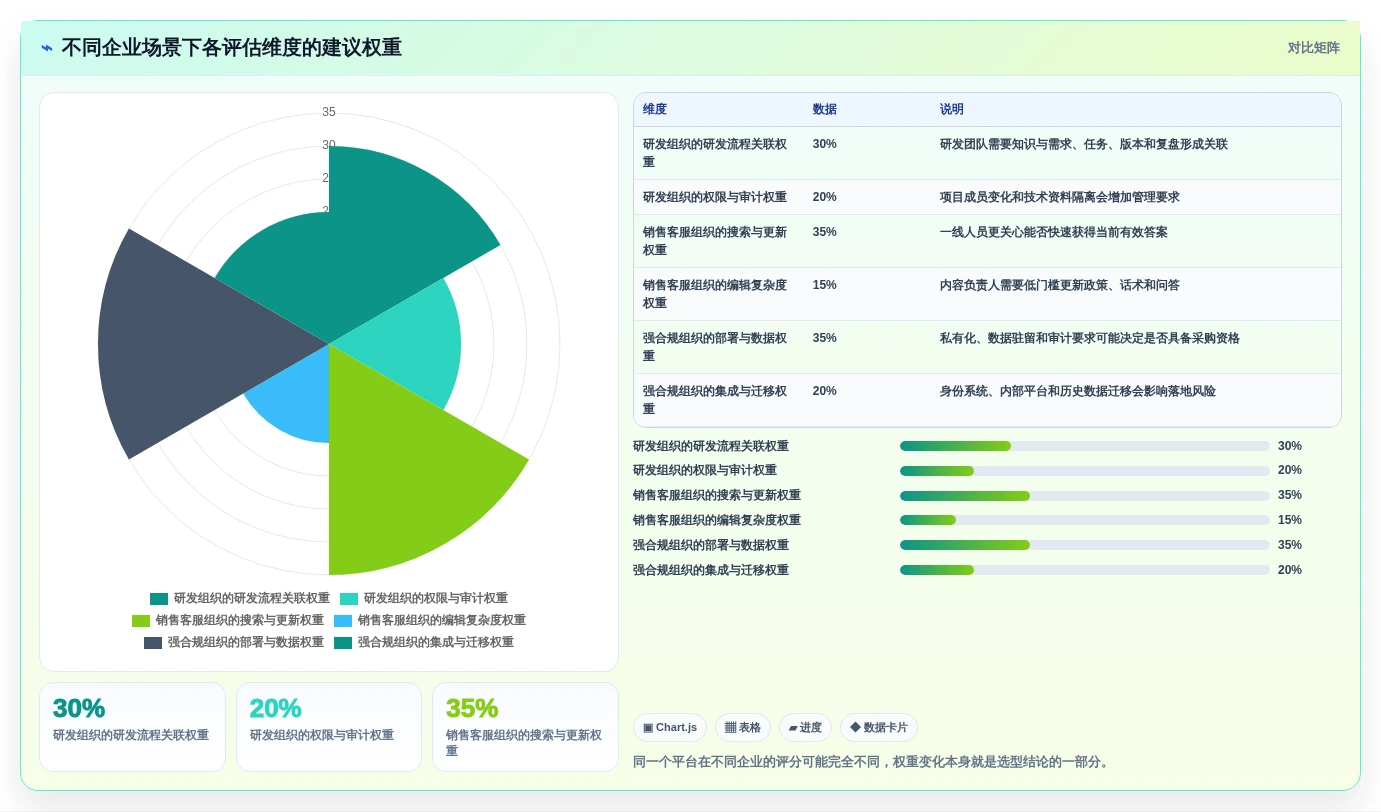Toggle legend swatch for 强合规组织的集成与迁移权重
Image resolution: width=1381 pixels, height=812 pixels.
coord(343,643)
